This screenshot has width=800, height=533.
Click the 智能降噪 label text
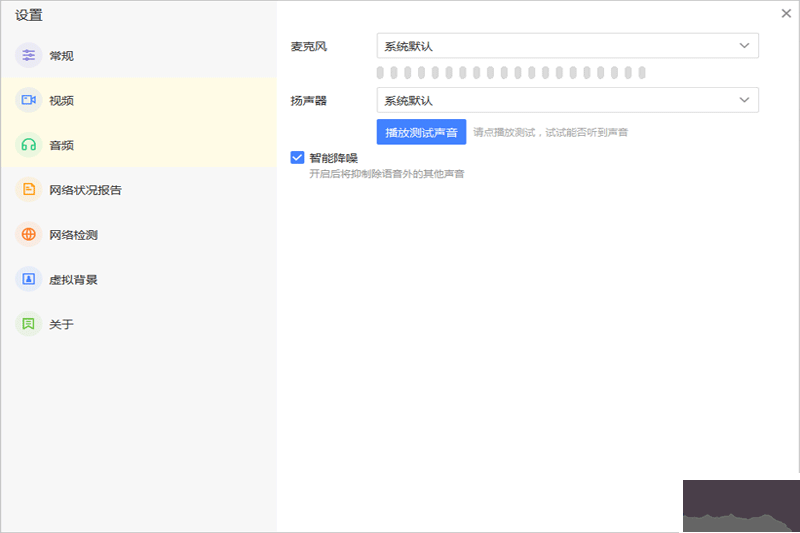(x=333, y=158)
